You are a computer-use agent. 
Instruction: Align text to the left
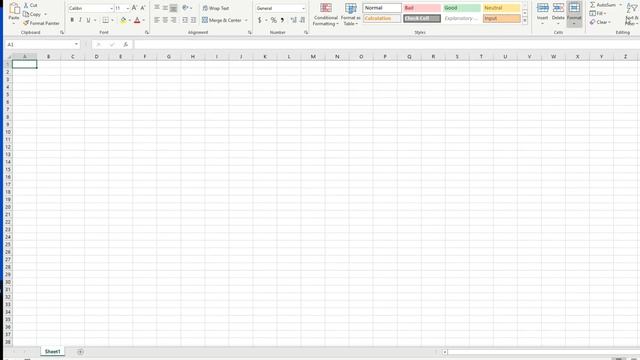pos(157,20)
